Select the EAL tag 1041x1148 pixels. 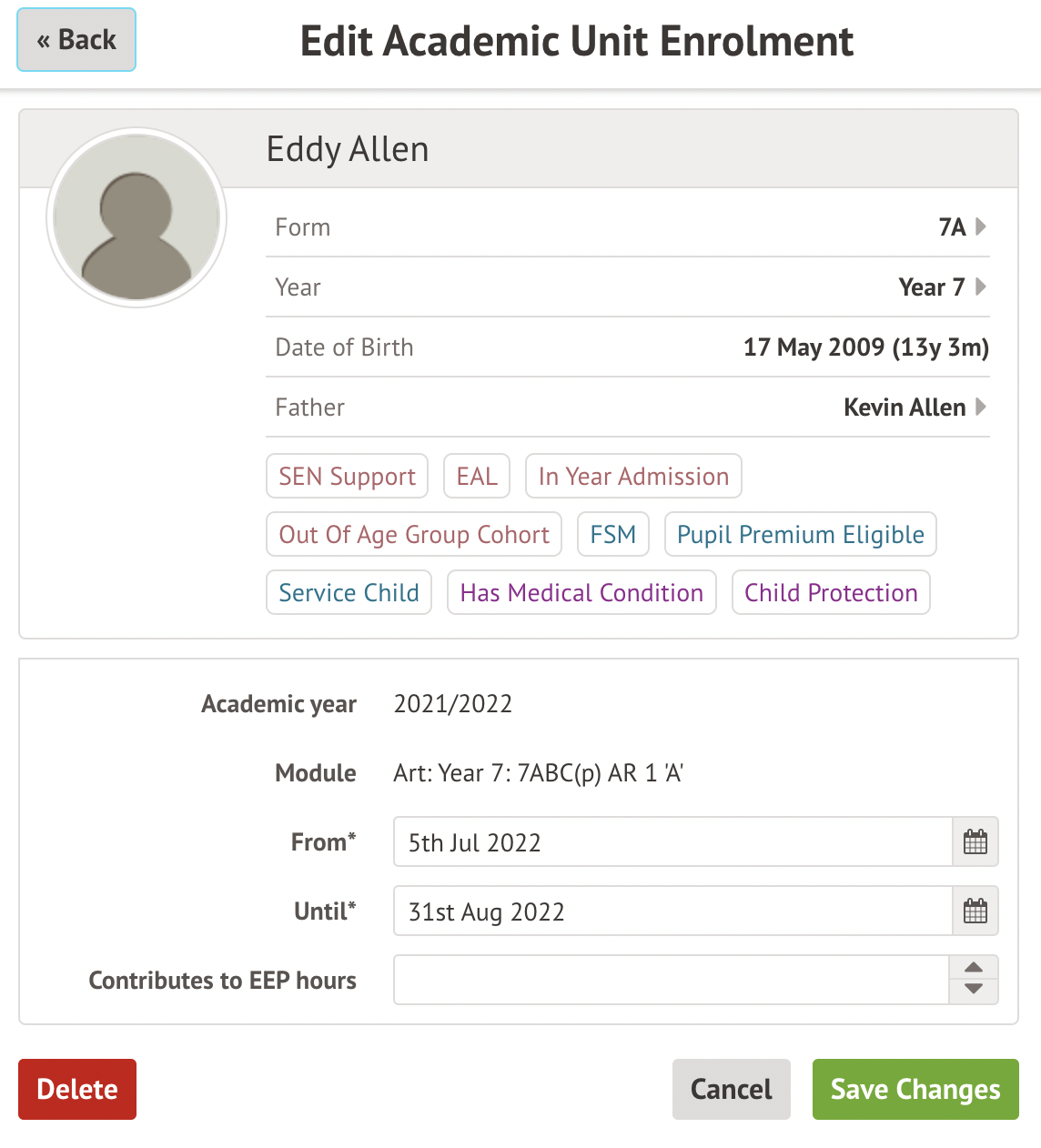point(477,477)
